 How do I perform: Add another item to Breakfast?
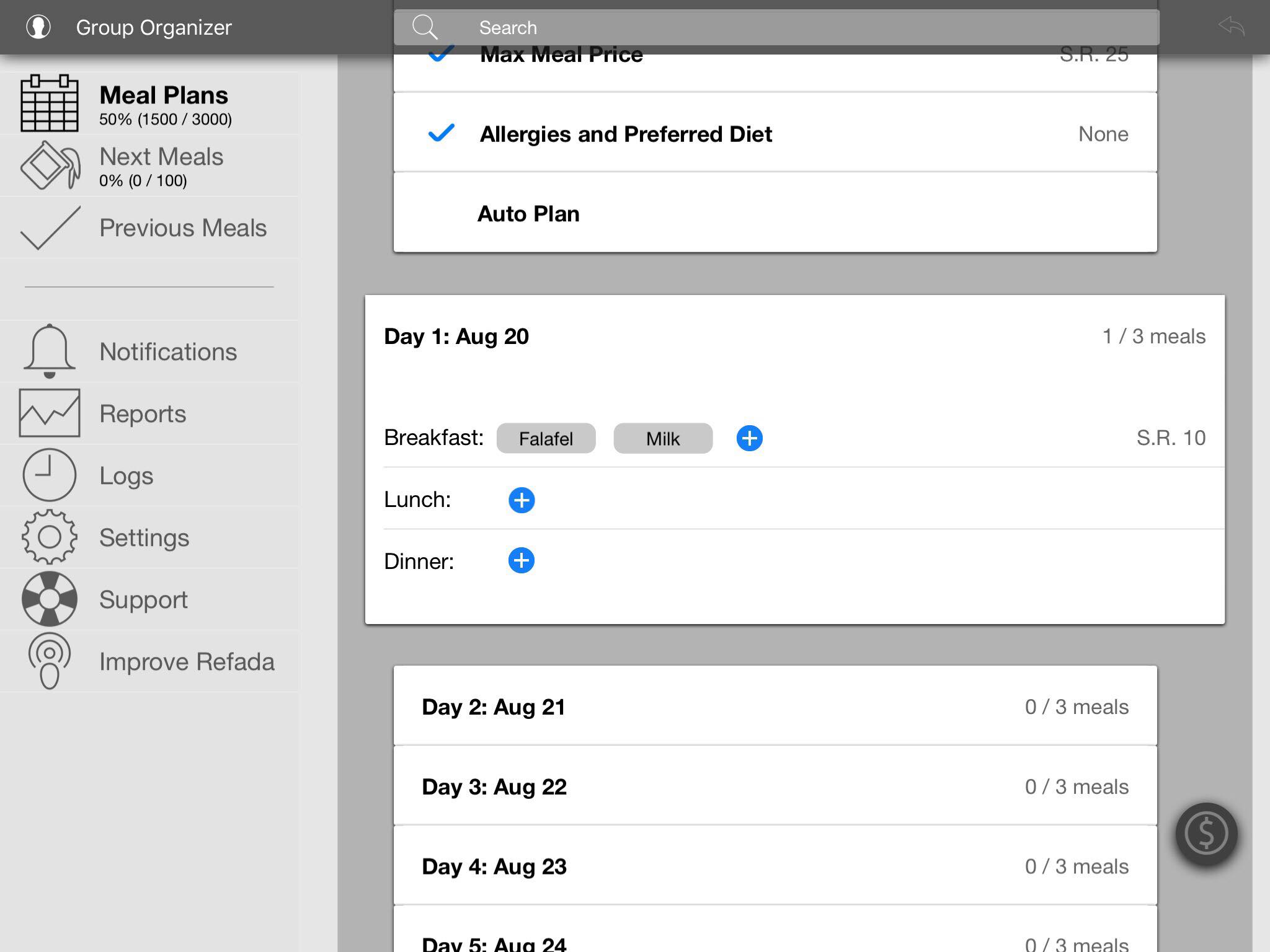click(749, 438)
